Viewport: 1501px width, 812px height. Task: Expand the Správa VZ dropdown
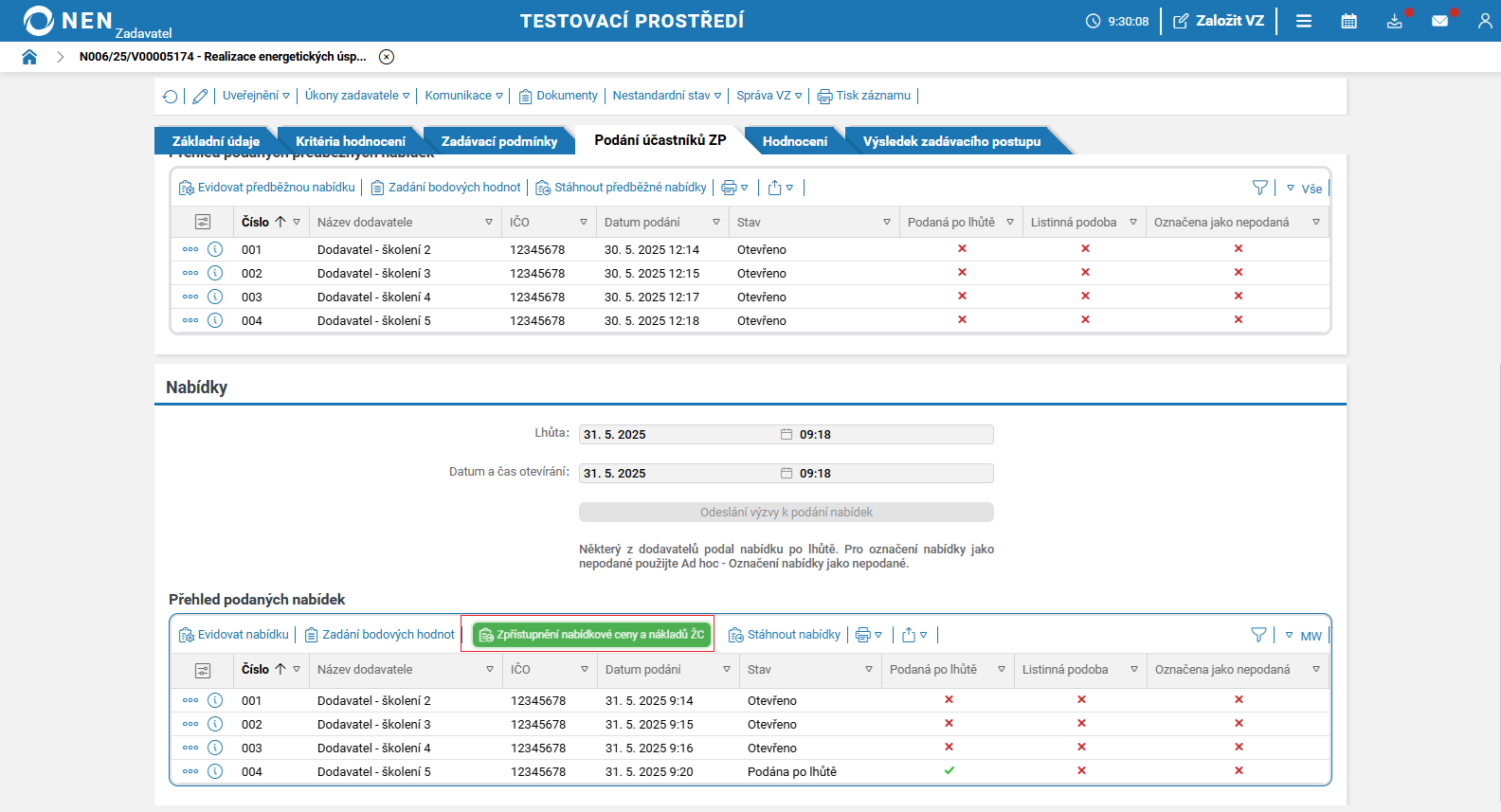[x=769, y=96]
